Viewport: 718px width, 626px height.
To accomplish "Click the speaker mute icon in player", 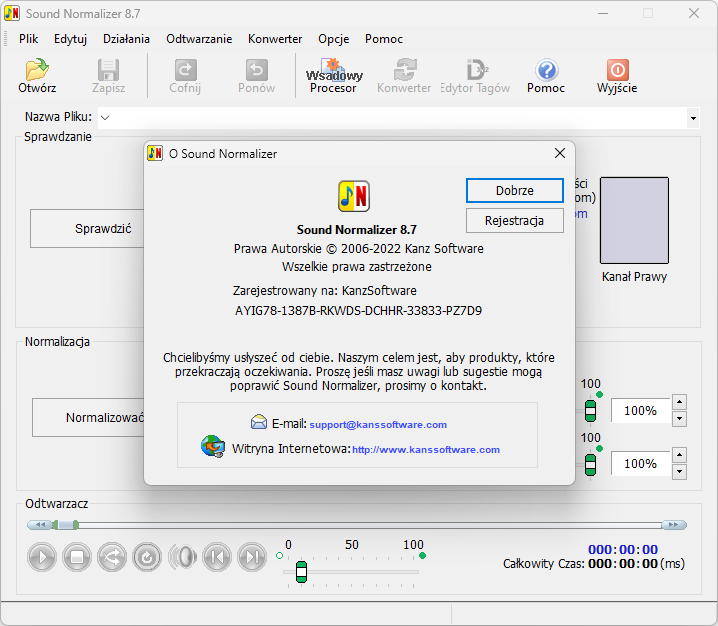I will click(x=182, y=557).
